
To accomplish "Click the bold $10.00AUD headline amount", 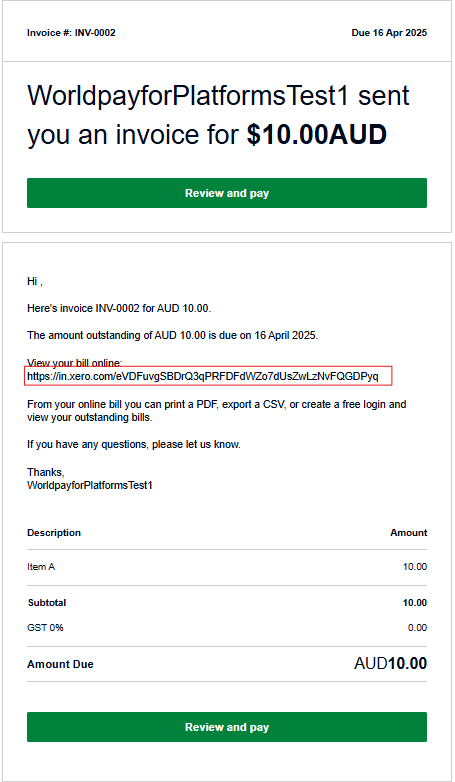I will pyautogui.click(x=317, y=135).
